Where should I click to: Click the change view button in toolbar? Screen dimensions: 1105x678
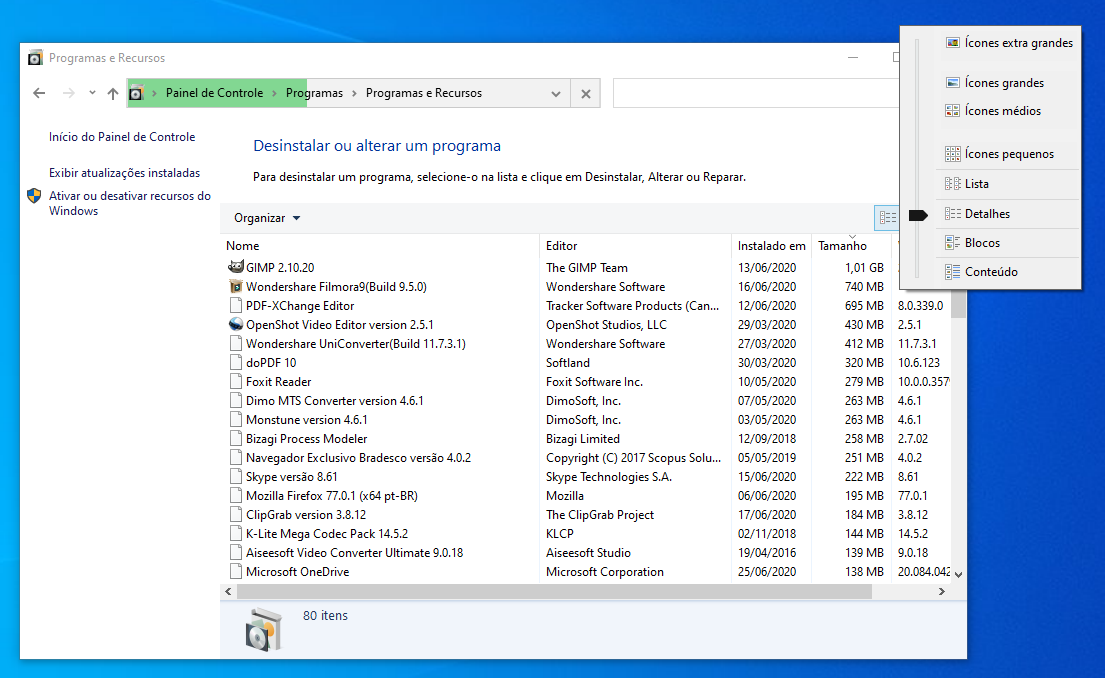pos(887,218)
